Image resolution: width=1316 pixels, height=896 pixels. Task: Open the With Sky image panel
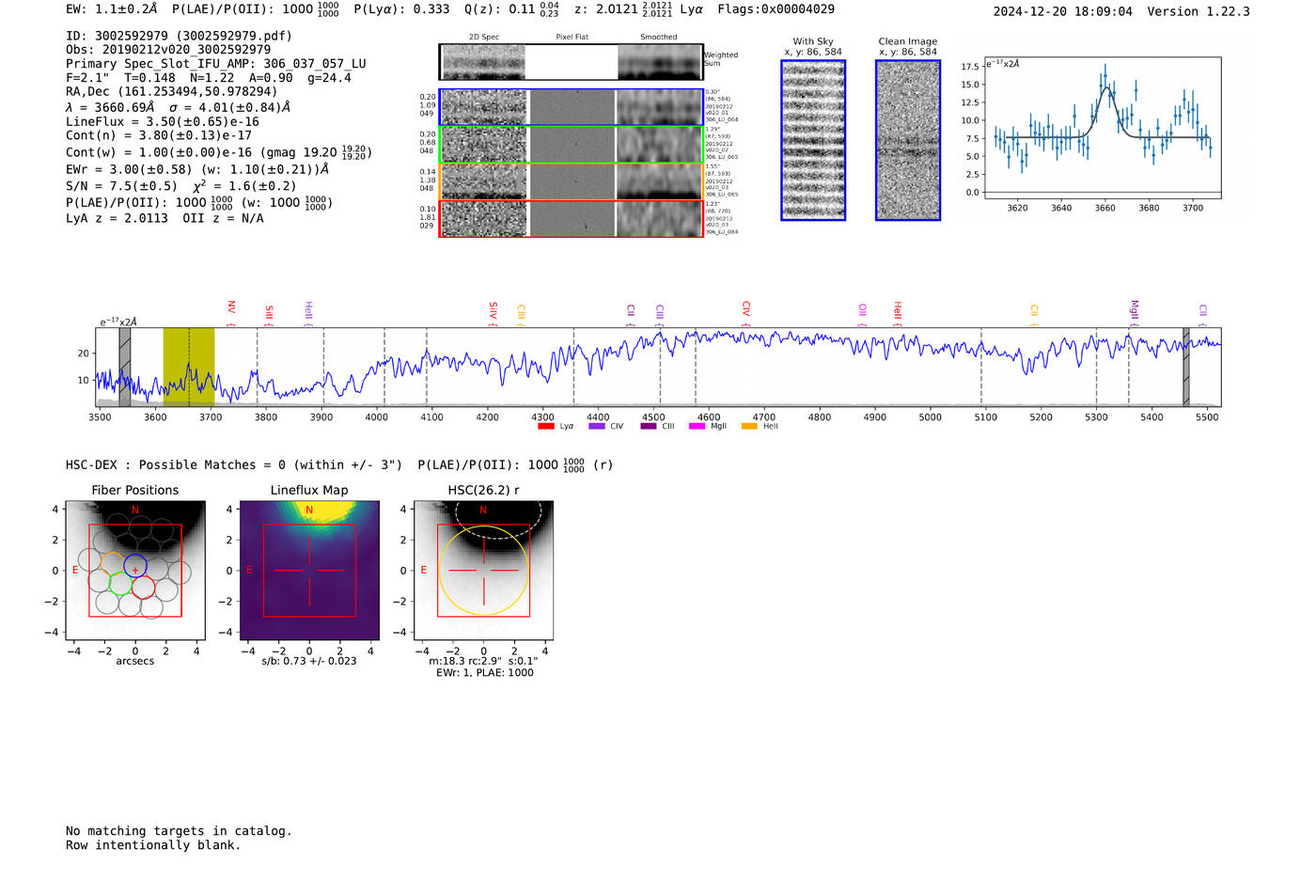coord(813,140)
